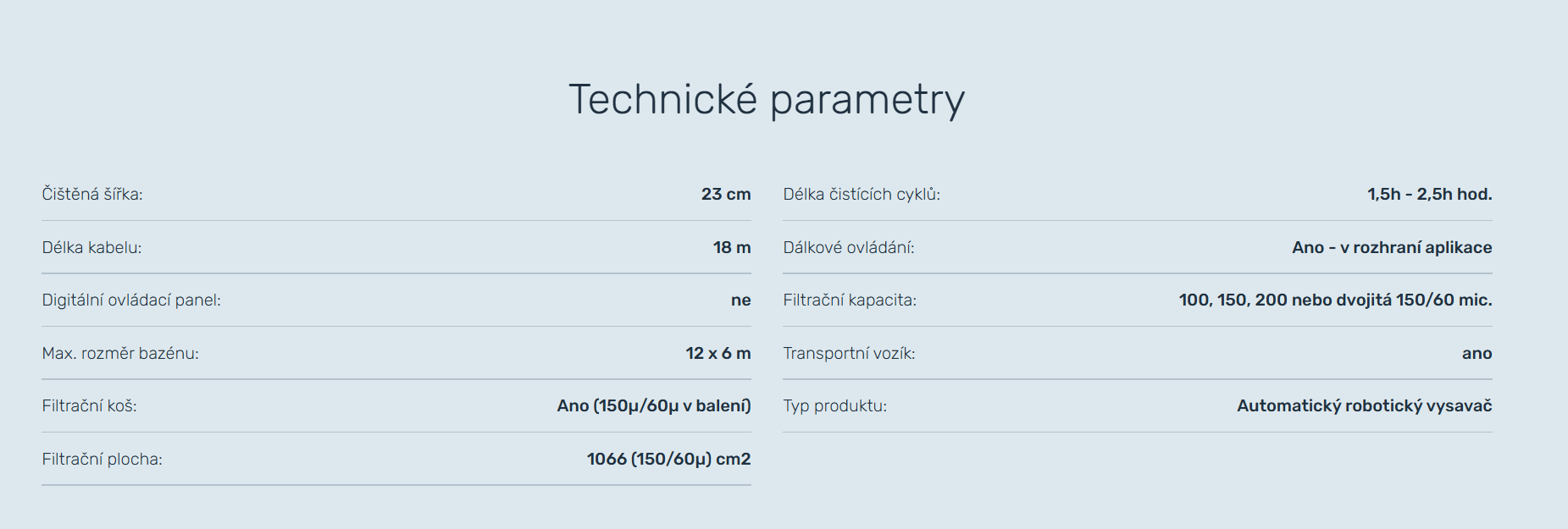Image resolution: width=1568 pixels, height=529 pixels.
Task: Click the 'Ano (150µ/60µ v balení)' value
Action: [x=653, y=406]
